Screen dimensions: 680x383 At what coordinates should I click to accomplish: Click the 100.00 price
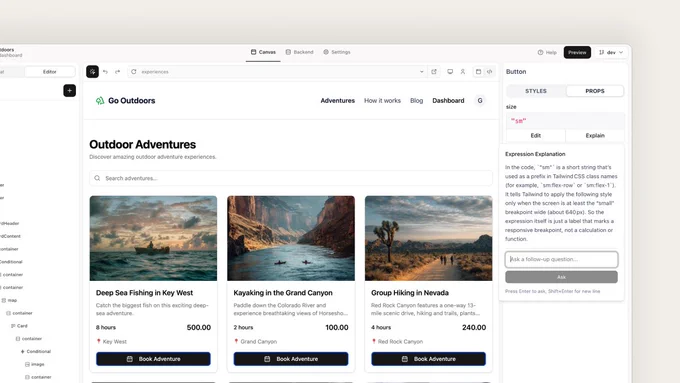(337, 327)
